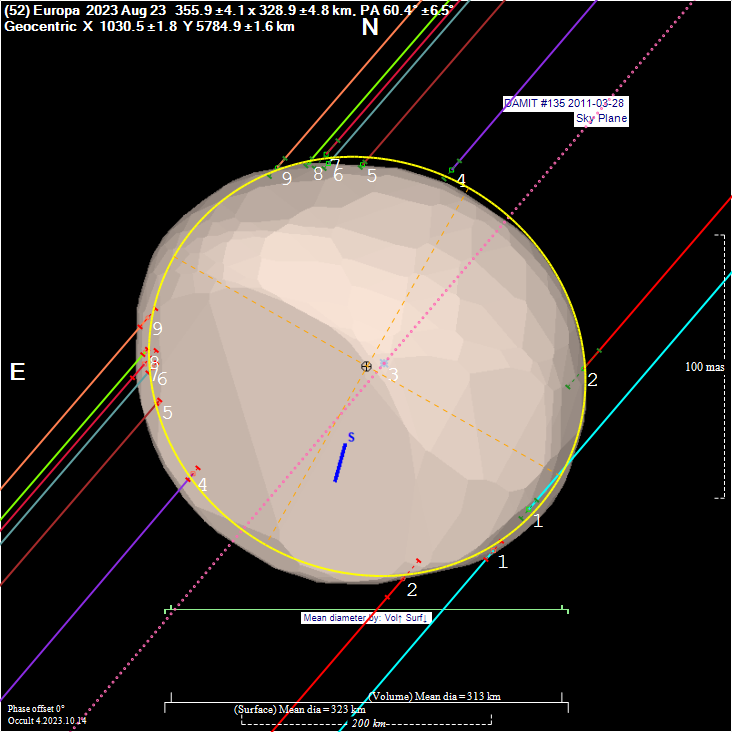This screenshot has width=732, height=732.
Task: Select the chord 3 label near the center
Action: tap(394, 375)
